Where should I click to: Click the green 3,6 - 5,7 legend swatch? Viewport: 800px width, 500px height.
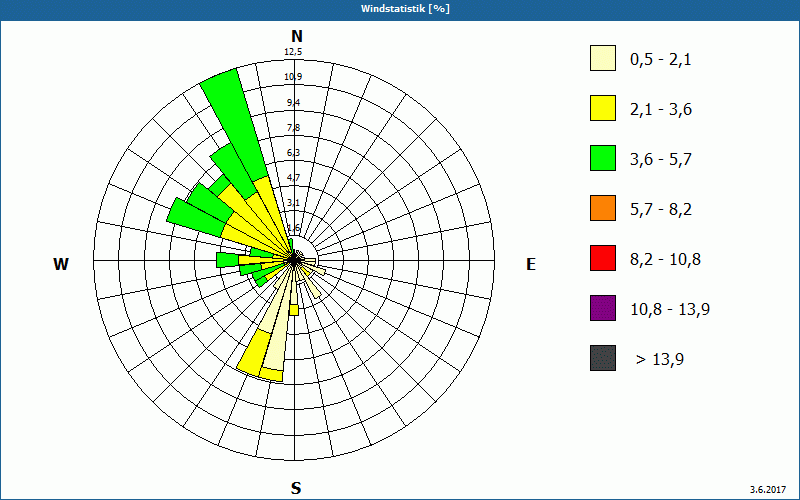click(603, 158)
